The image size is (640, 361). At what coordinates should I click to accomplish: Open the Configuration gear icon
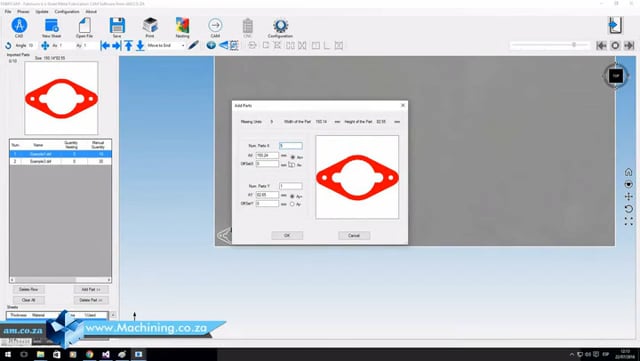click(x=280, y=25)
